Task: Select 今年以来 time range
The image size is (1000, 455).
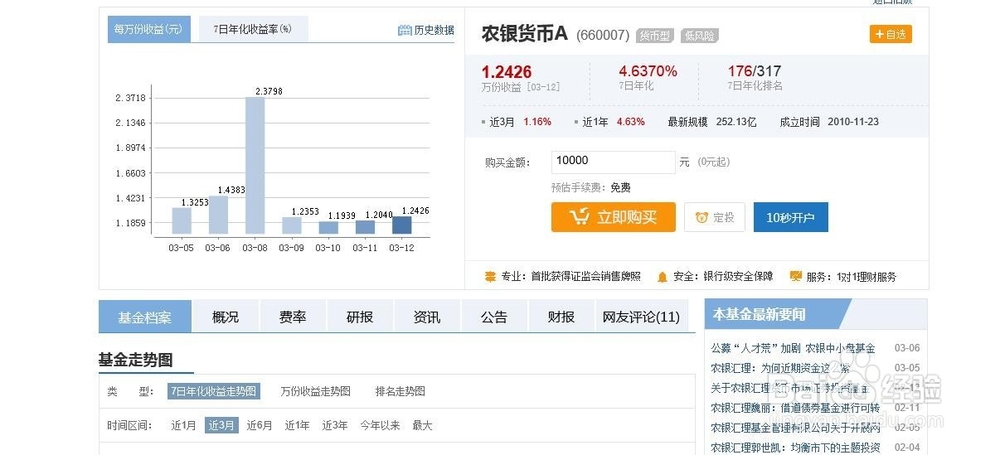Action: click(x=380, y=425)
